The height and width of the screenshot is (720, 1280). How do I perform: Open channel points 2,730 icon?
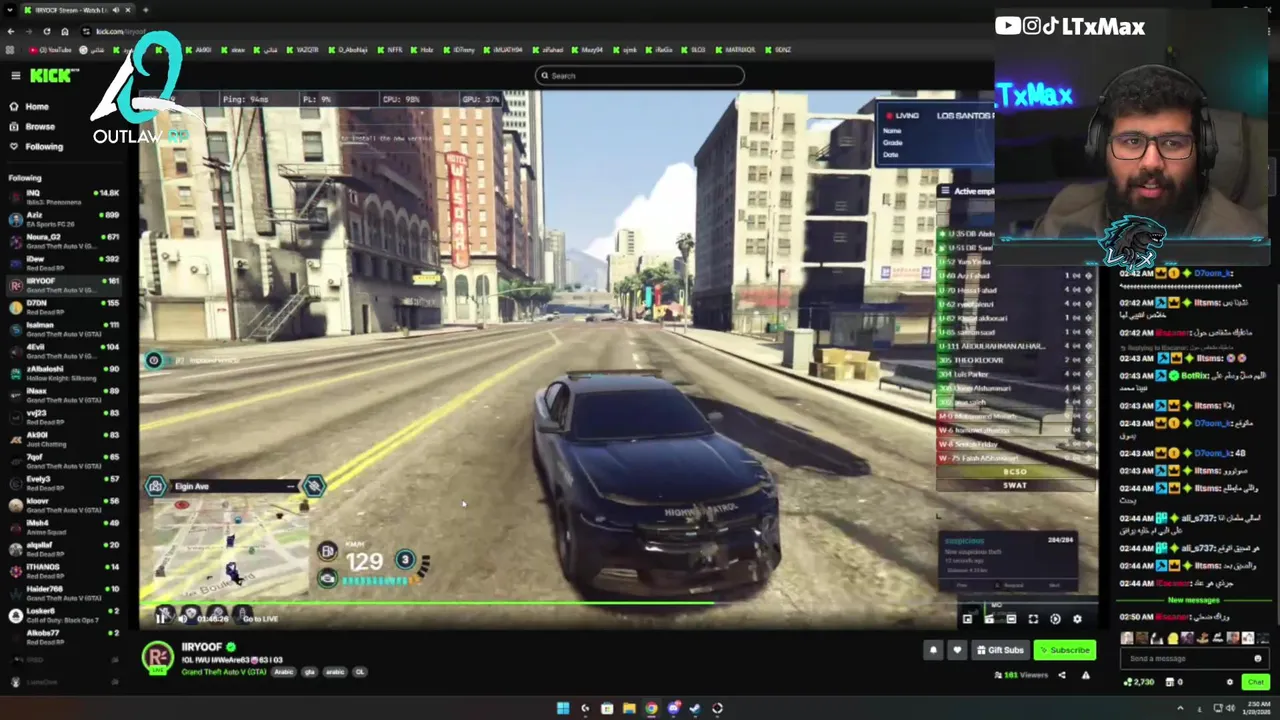[1139, 682]
